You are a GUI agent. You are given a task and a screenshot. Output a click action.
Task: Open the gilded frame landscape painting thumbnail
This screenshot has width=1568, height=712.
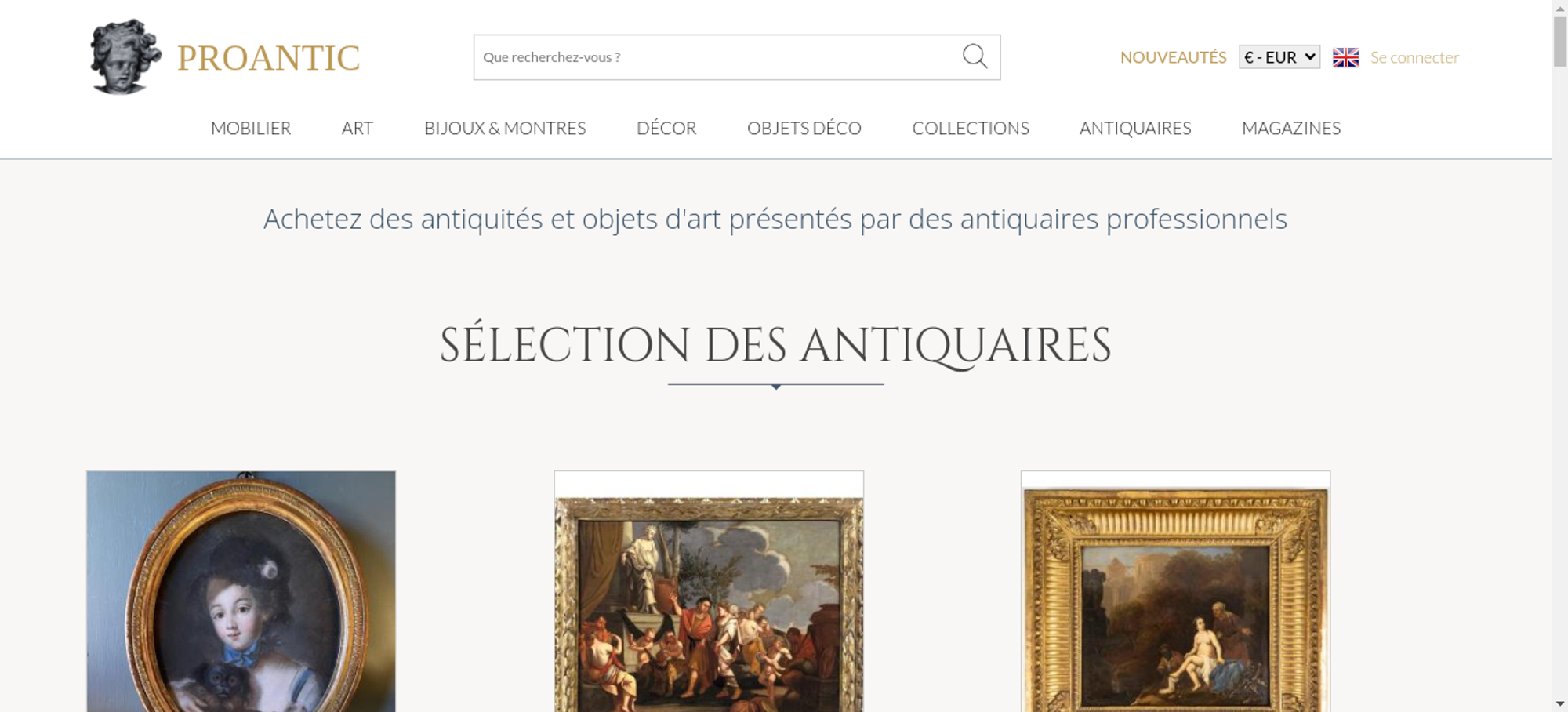tap(1175, 591)
